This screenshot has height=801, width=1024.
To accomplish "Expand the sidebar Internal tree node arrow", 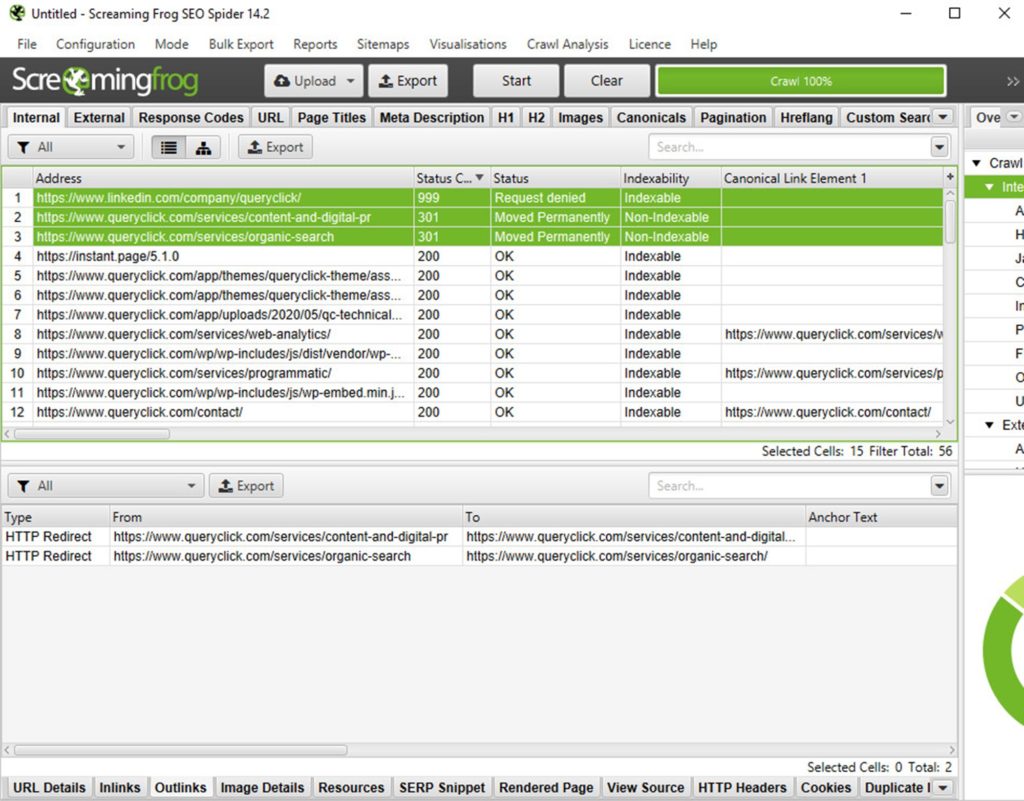I will point(990,187).
